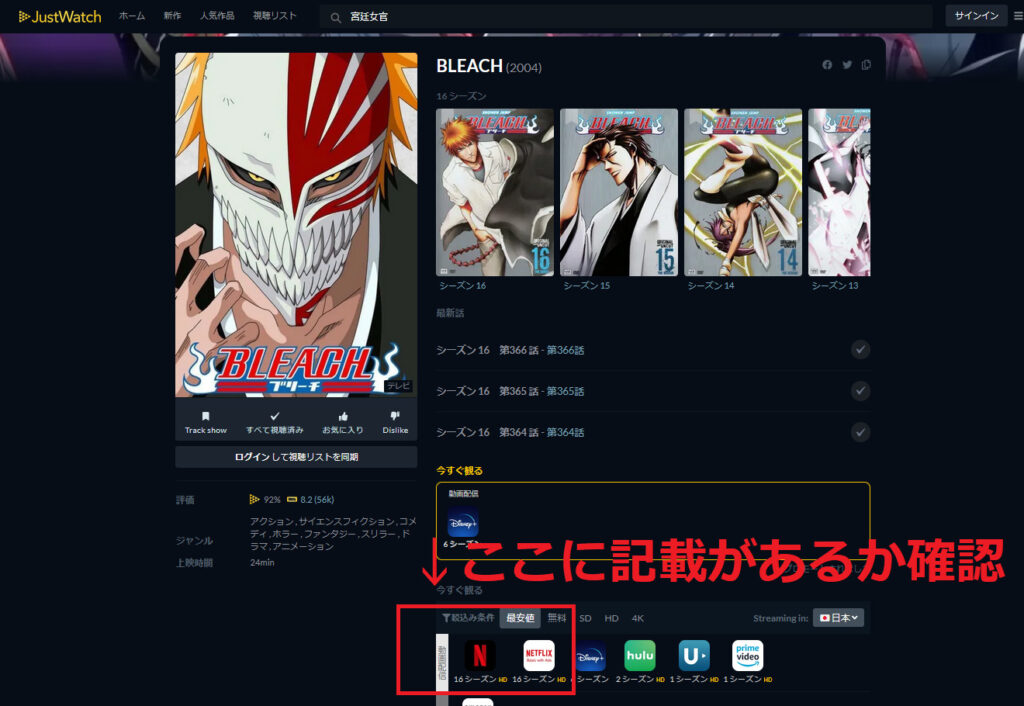Viewport: 1024px width, 706px height.
Task: Open シーズン 13 cover thumbnail
Action: [839, 192]
